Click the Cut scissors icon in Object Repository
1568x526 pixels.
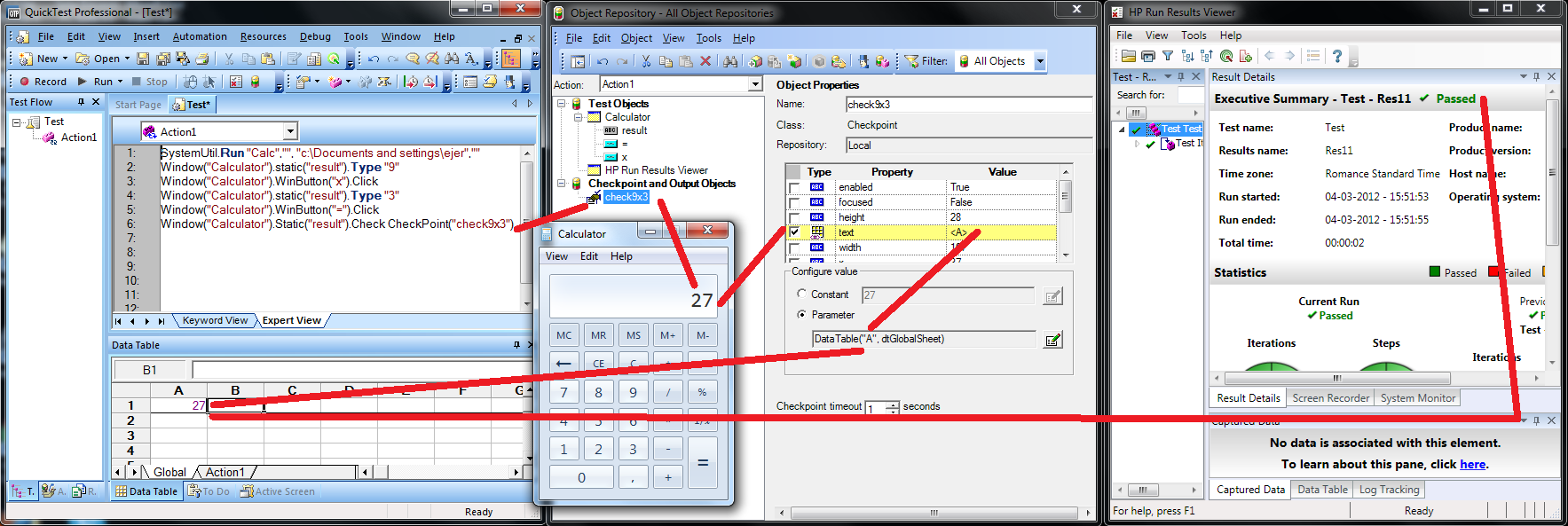[646, 61]
